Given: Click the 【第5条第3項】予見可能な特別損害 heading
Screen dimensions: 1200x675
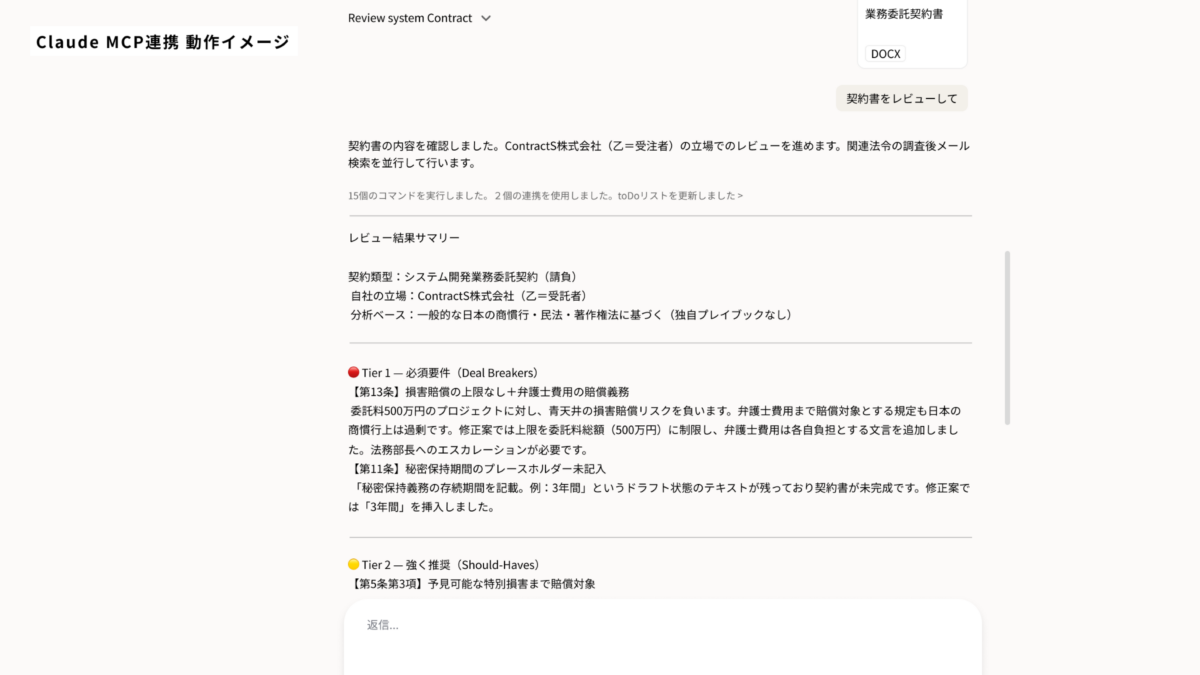Looking at the screenshot, I should 472,583.
